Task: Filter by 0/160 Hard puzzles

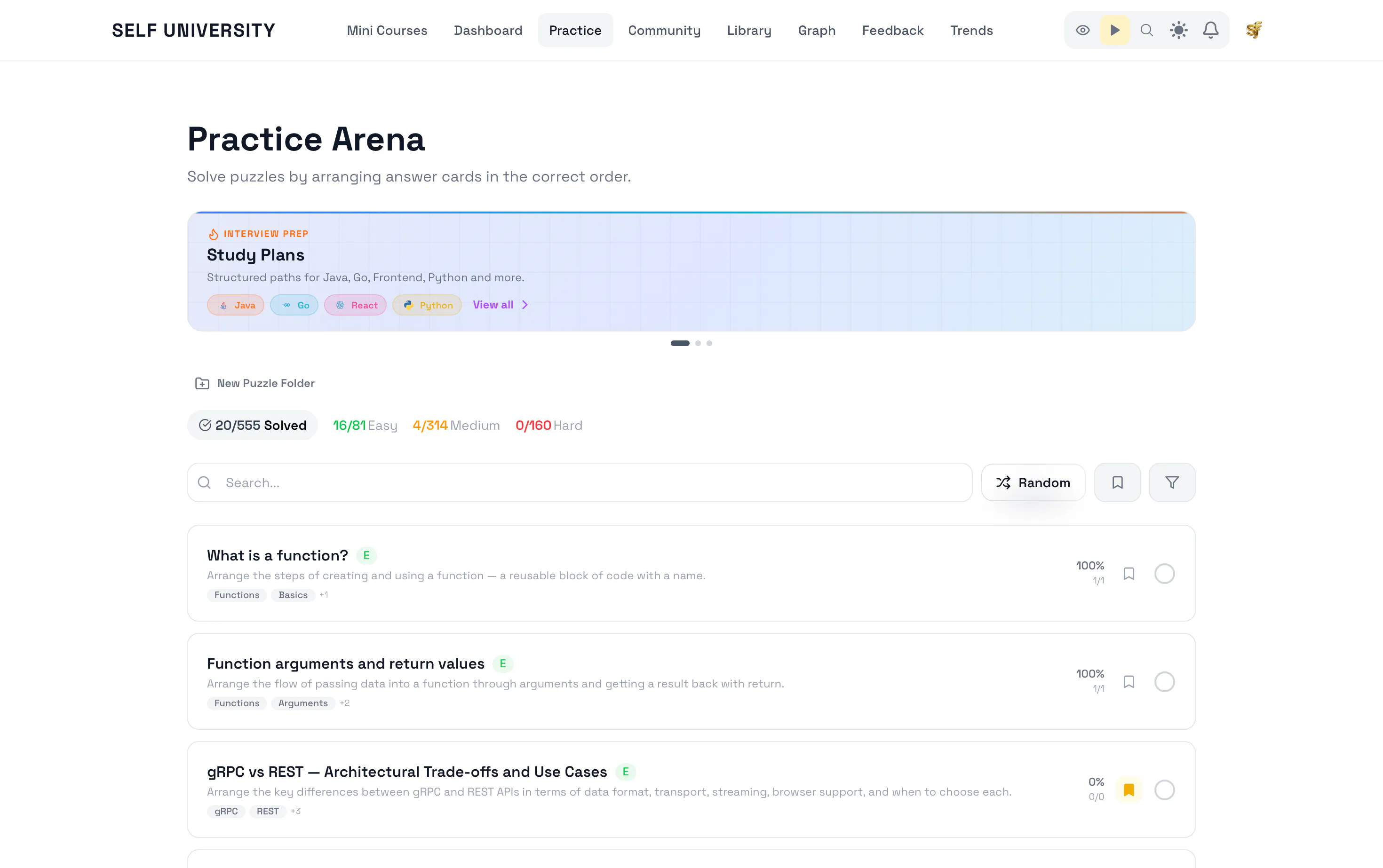Action: [549, 426]
